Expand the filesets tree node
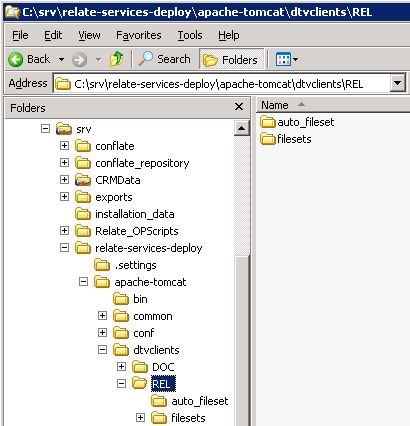Image resolution: width=410 pixels, height=426 pixels. 140,417
